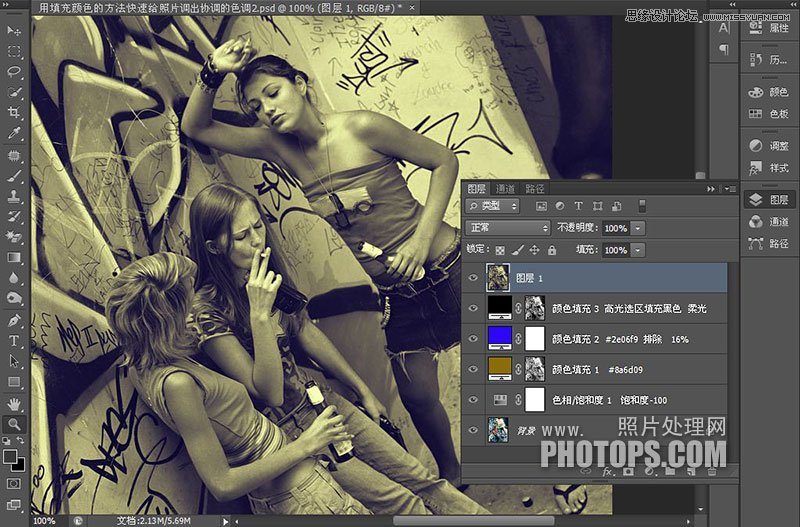This screenshot has width=800, height=527.
Task: Collapse the Layers panel with double arrows
Action: coord(711,189)
